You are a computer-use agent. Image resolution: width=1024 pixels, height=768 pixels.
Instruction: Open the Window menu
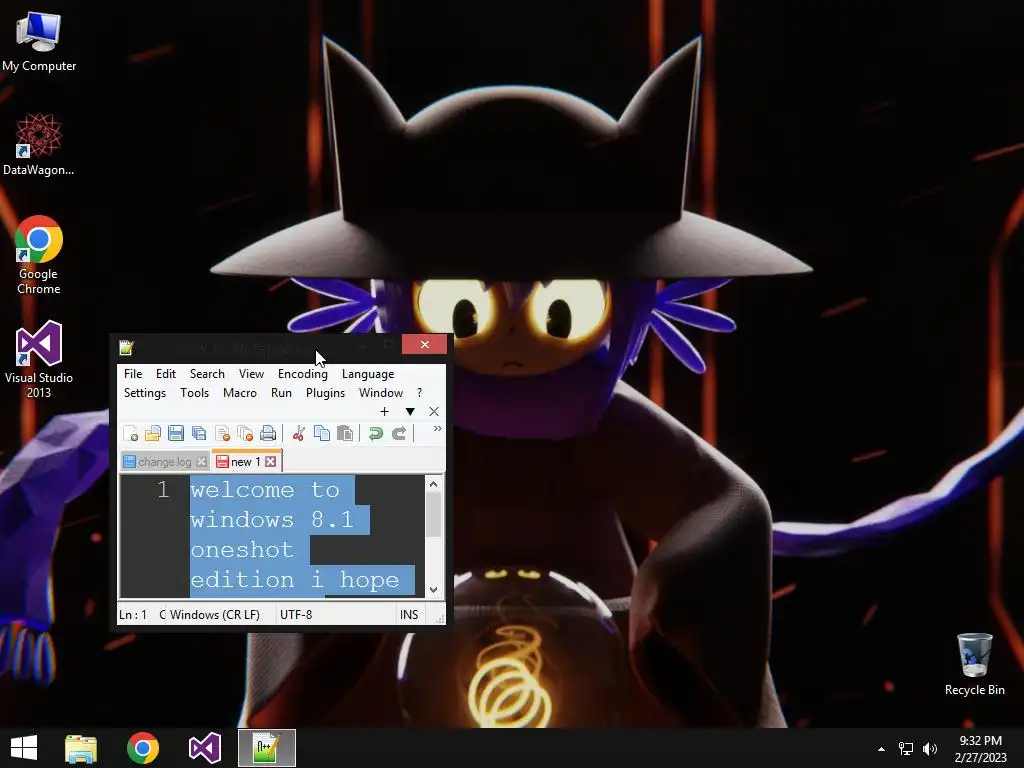[x=381, y=392]
